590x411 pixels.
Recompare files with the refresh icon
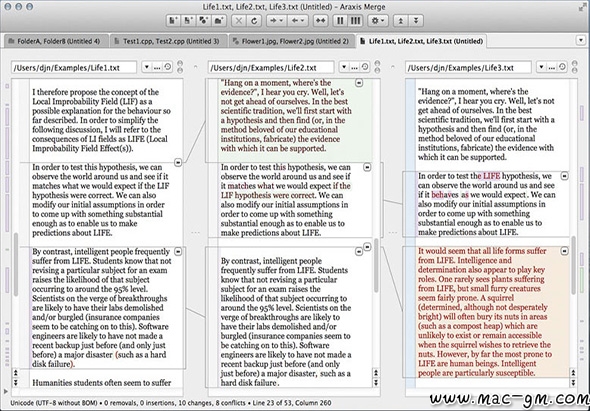(x=254, y=21)
